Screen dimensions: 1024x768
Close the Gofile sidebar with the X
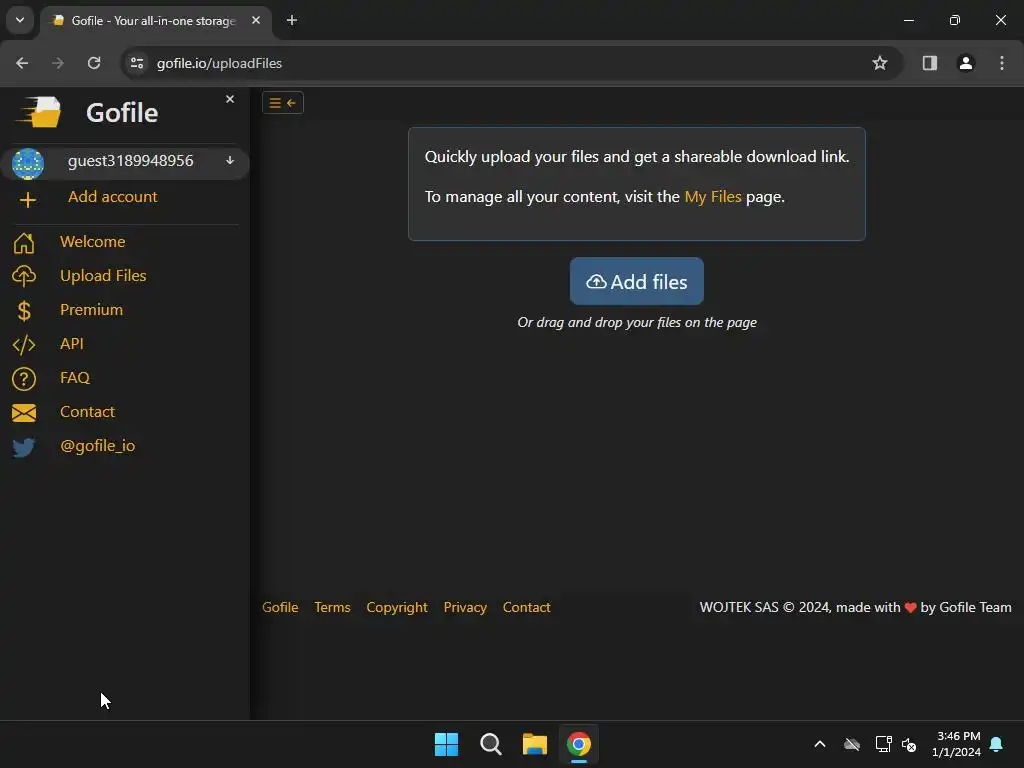(x=230, y=99)
